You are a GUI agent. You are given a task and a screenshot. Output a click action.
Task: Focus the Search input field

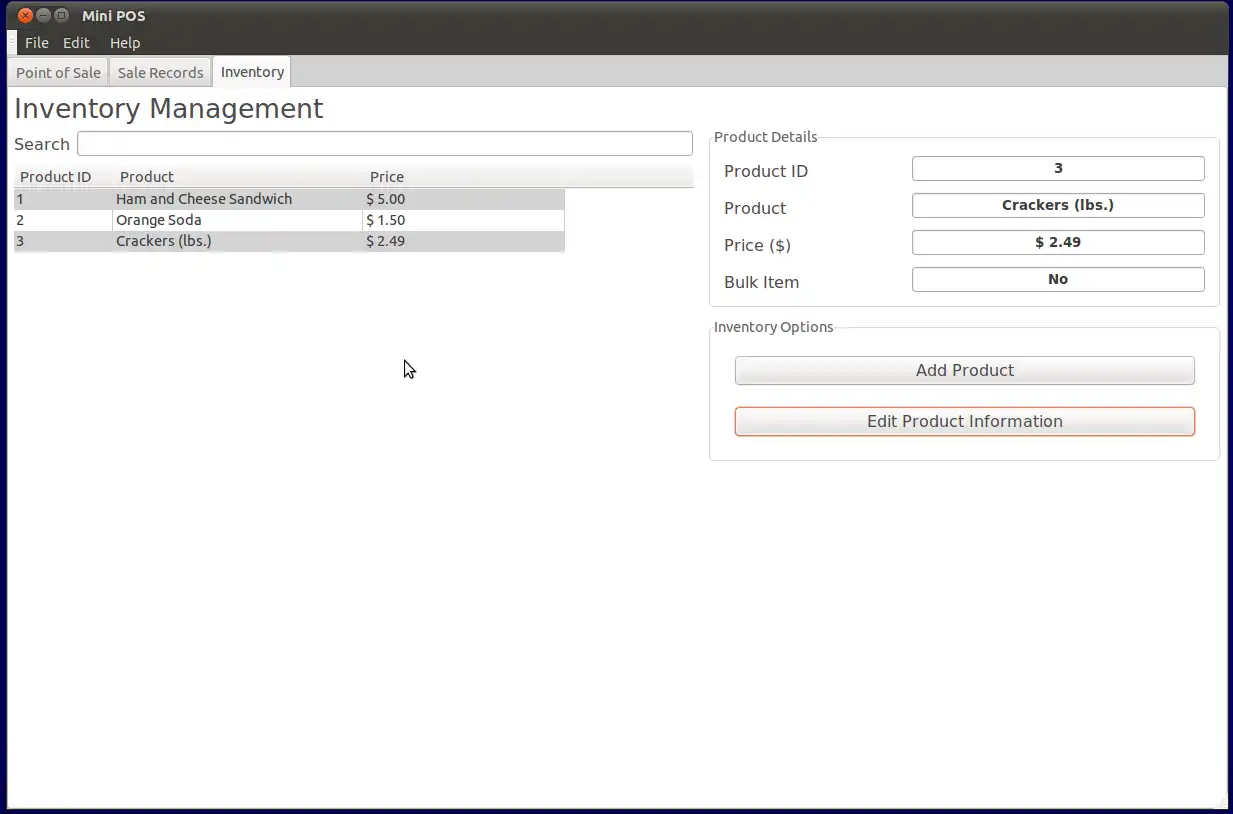[x=385, y=144]
